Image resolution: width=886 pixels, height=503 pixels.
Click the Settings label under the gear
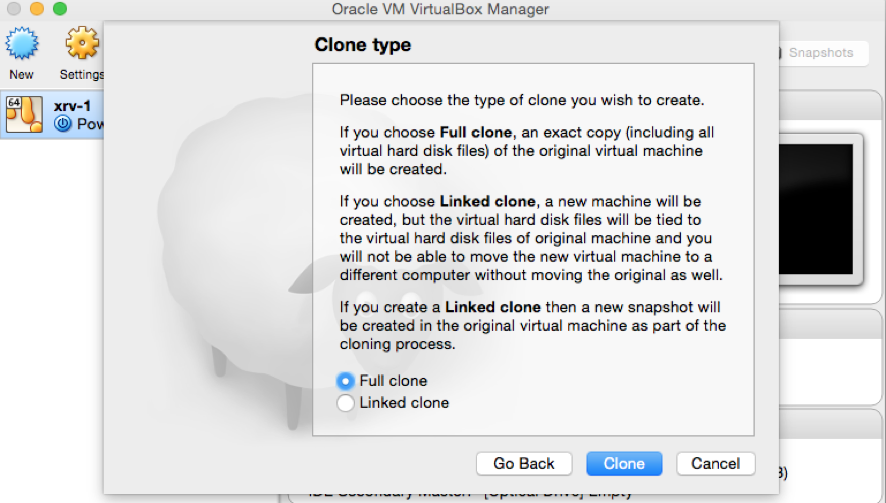[x=82, y=75]
